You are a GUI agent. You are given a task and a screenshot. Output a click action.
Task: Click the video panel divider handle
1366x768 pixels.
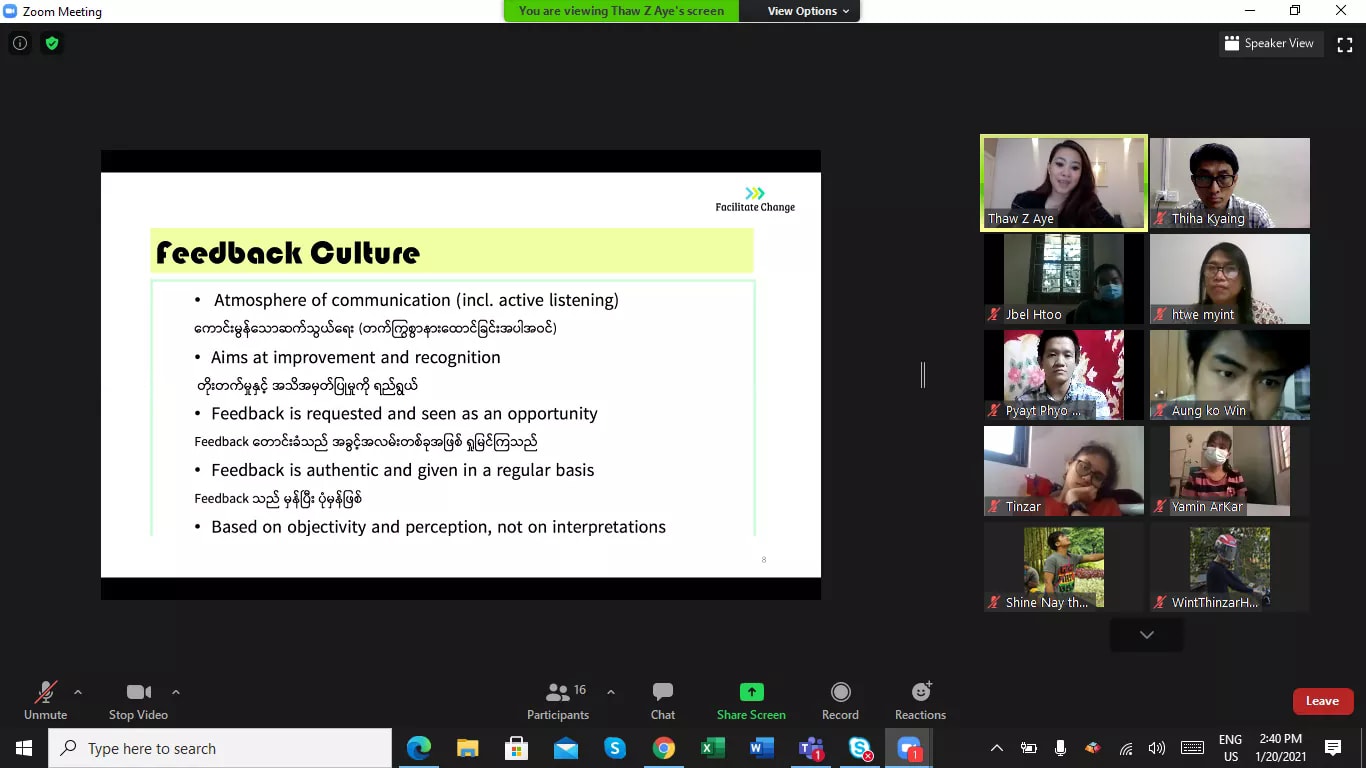point(923,375)
